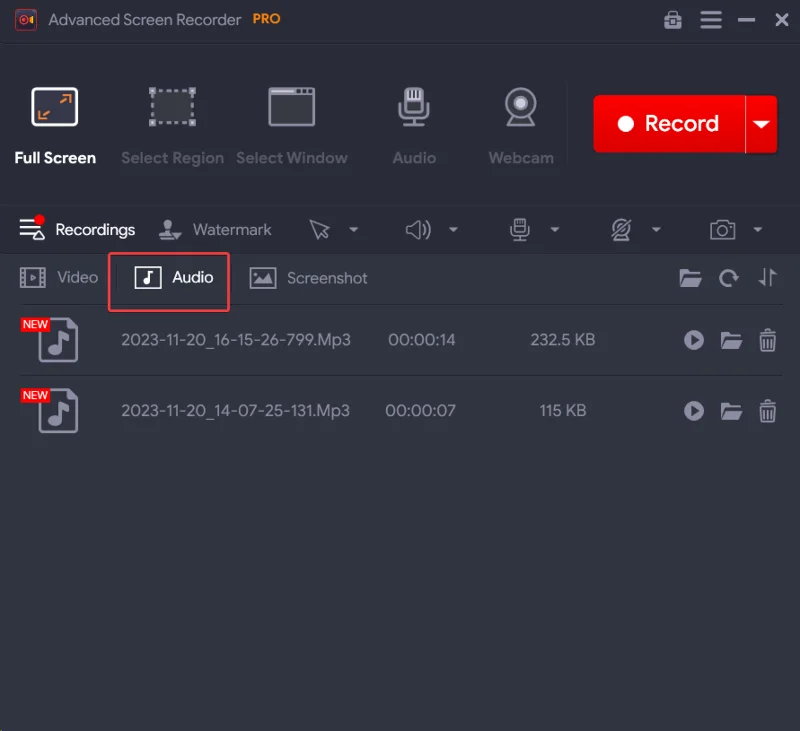
Task: Select the Audio-only recording mode
Action: point(413,118)
